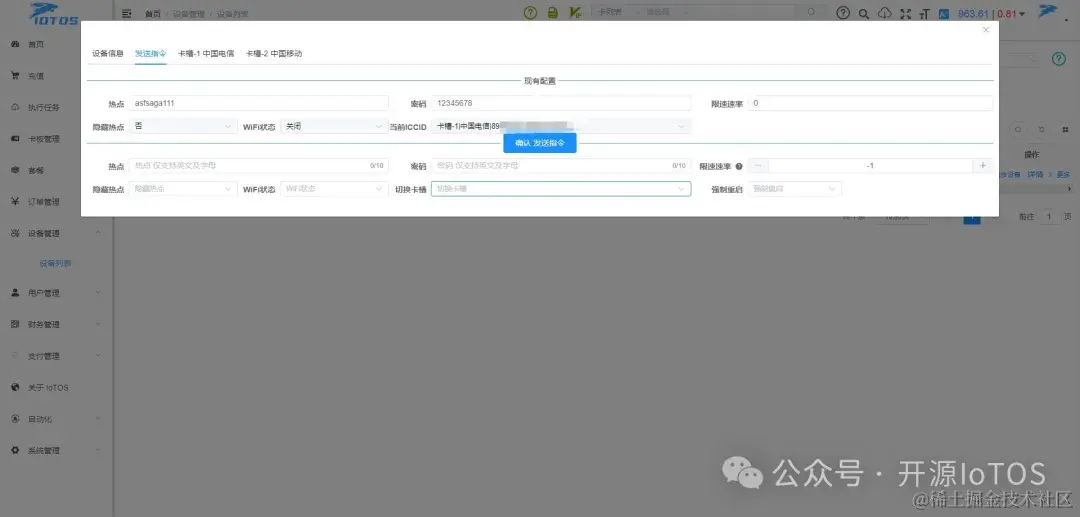
Task: Open 充值 in the sidebar
Action: [x=36, y=76]
